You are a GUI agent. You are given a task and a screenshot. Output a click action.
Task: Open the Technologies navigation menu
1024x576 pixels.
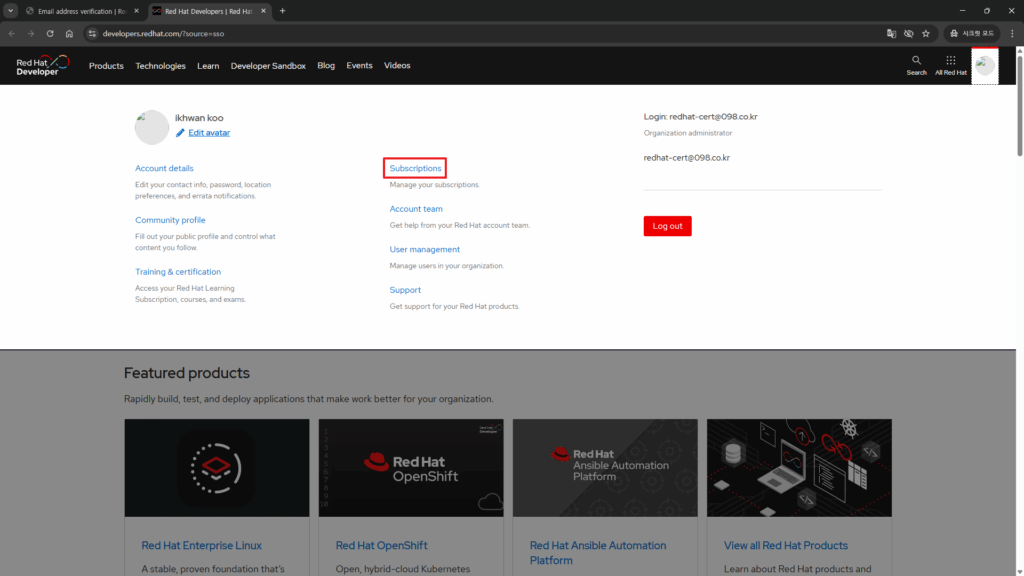(160, 66)
